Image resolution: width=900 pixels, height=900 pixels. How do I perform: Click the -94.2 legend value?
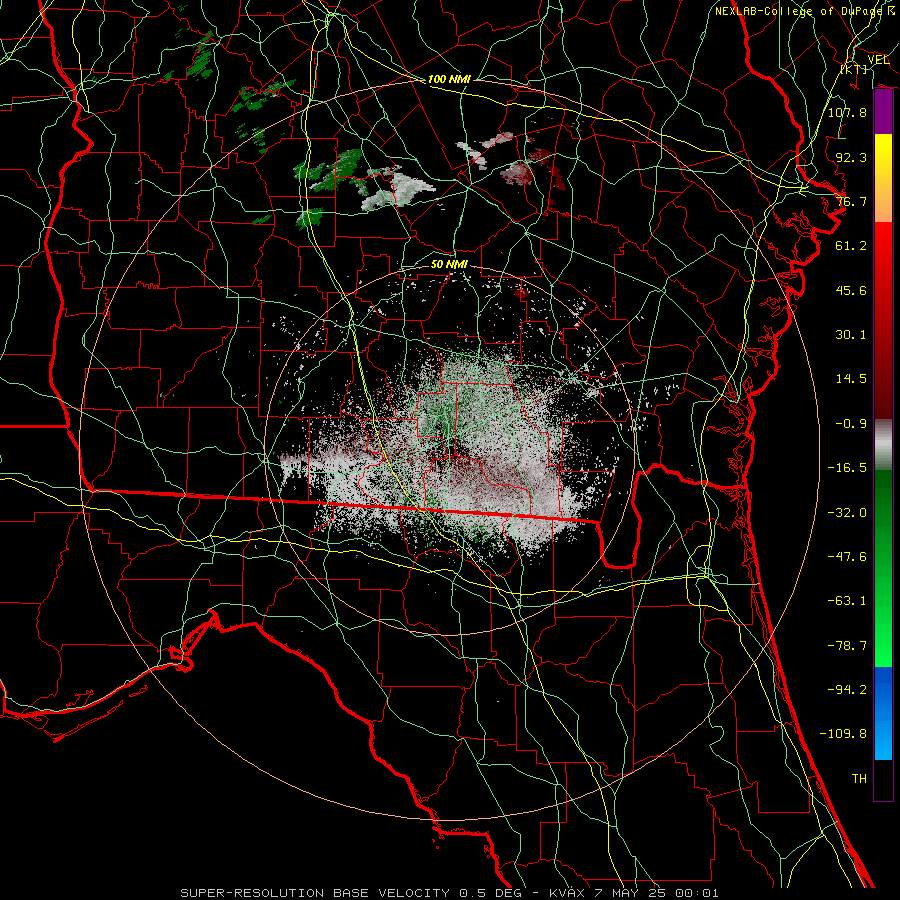(847, 690)
